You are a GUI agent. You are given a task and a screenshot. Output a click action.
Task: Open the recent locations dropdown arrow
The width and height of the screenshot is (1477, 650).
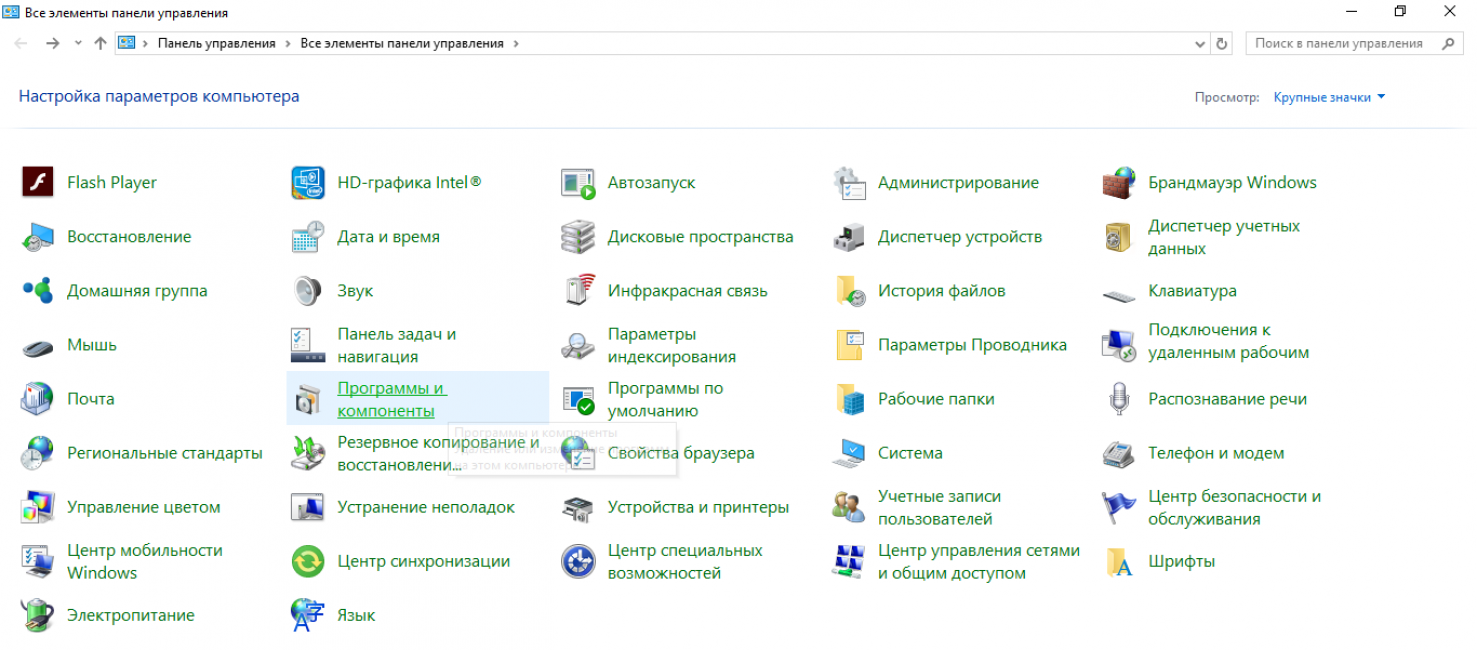click(79, 44)
